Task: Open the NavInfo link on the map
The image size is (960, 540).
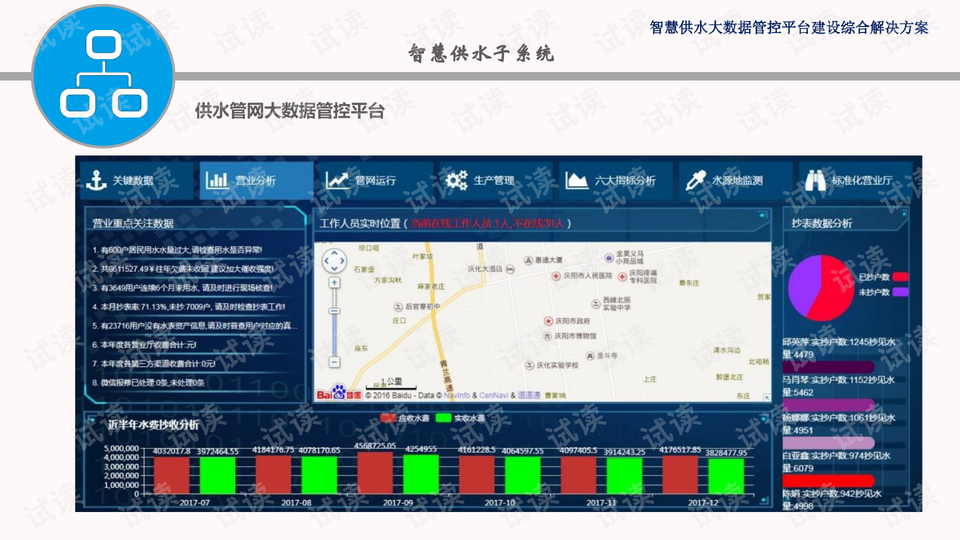Action: click(457, 396)
